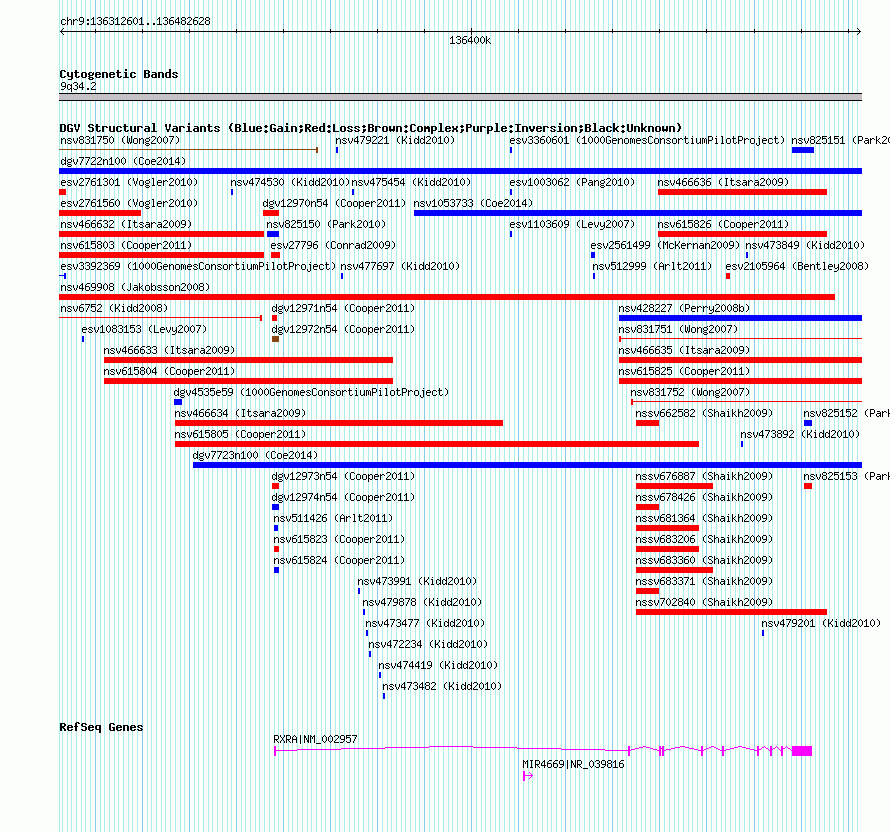This screenshot has height=832, width=890.
Task: Select the nssv676887 (Shaikh2009) red bar
Action: (674, 486)
